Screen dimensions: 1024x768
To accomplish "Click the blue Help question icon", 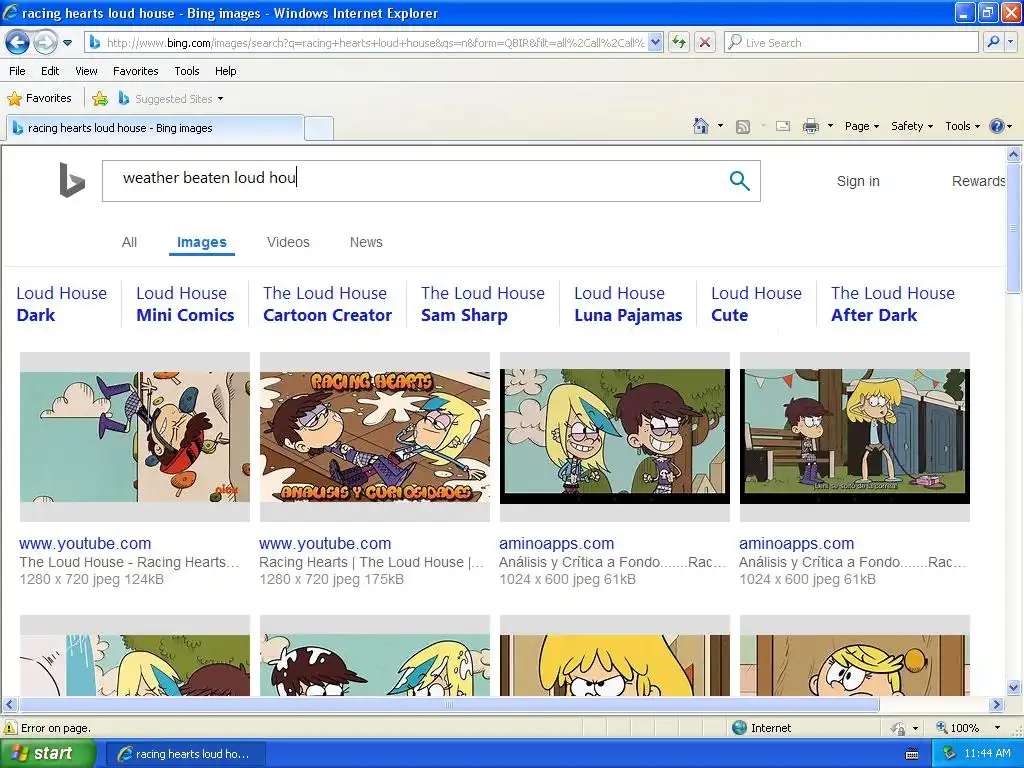I will [x=997, y=126].
